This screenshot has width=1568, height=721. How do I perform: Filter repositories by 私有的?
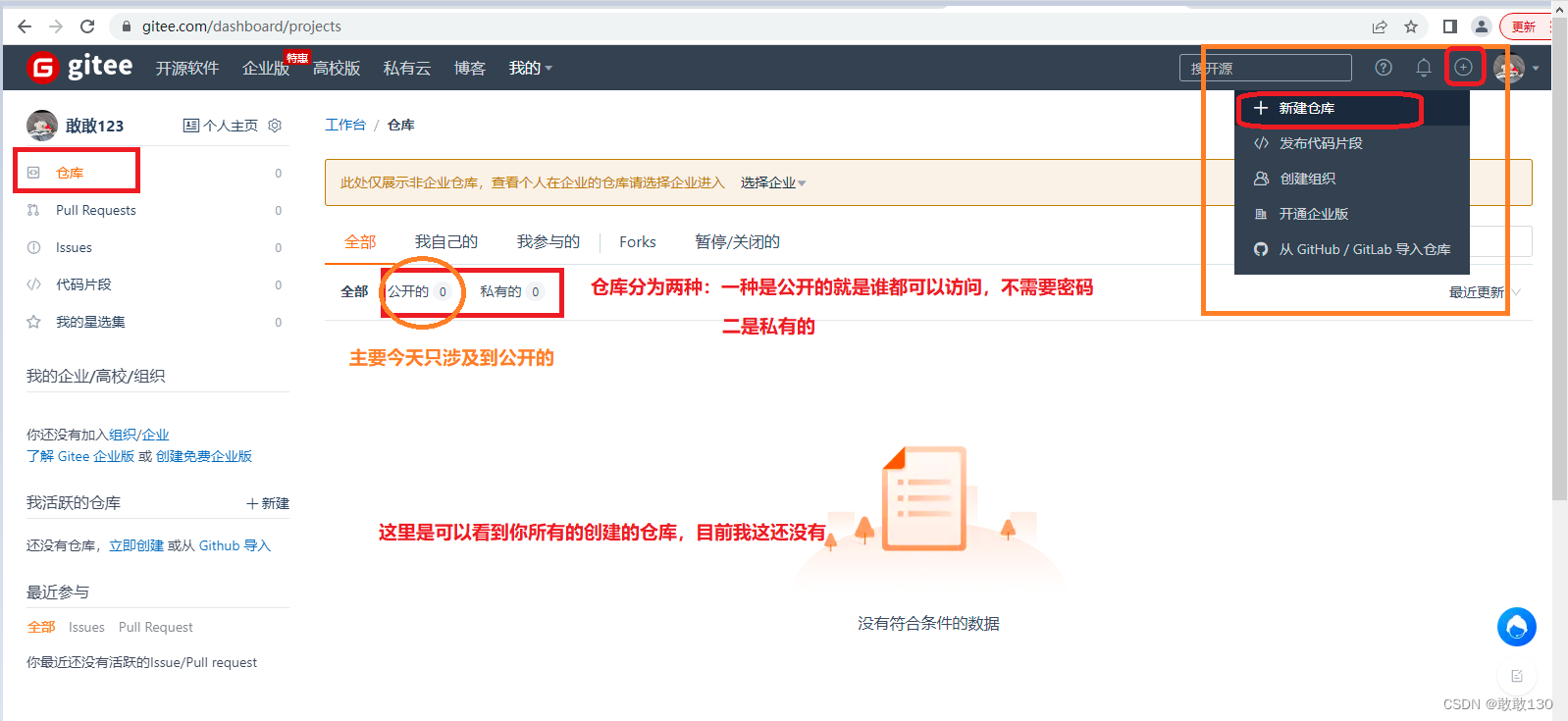coord(511,291)
